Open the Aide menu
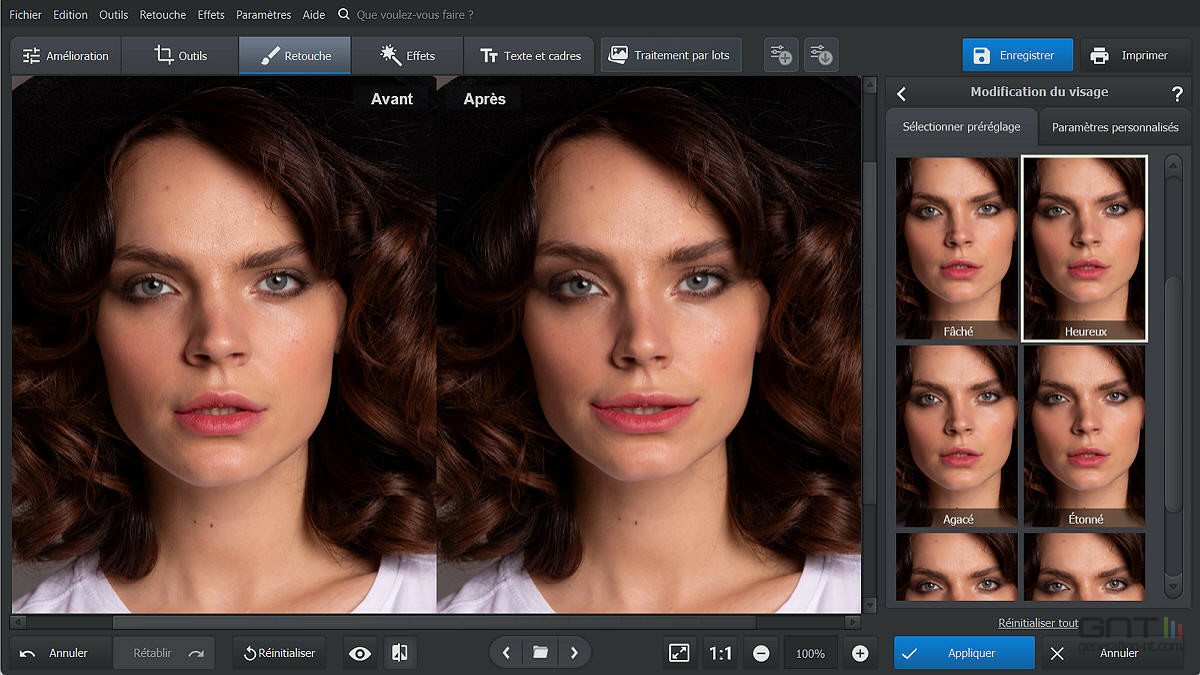This screenshot has height=675, width=1200. [313, 15]
